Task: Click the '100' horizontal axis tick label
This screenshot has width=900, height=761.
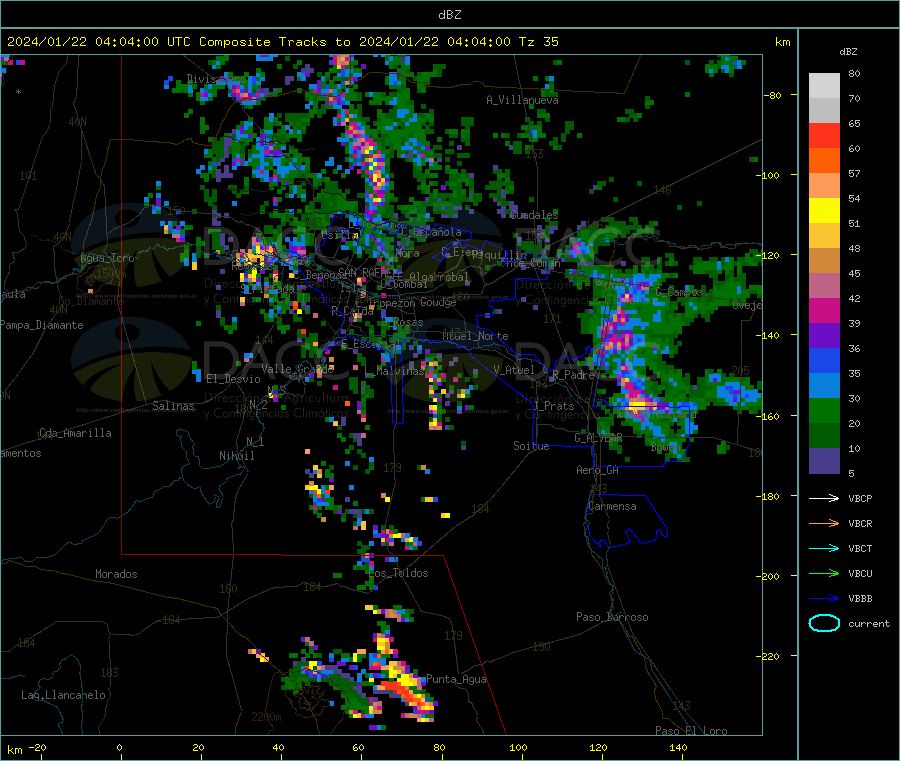Action: point(518,747)
